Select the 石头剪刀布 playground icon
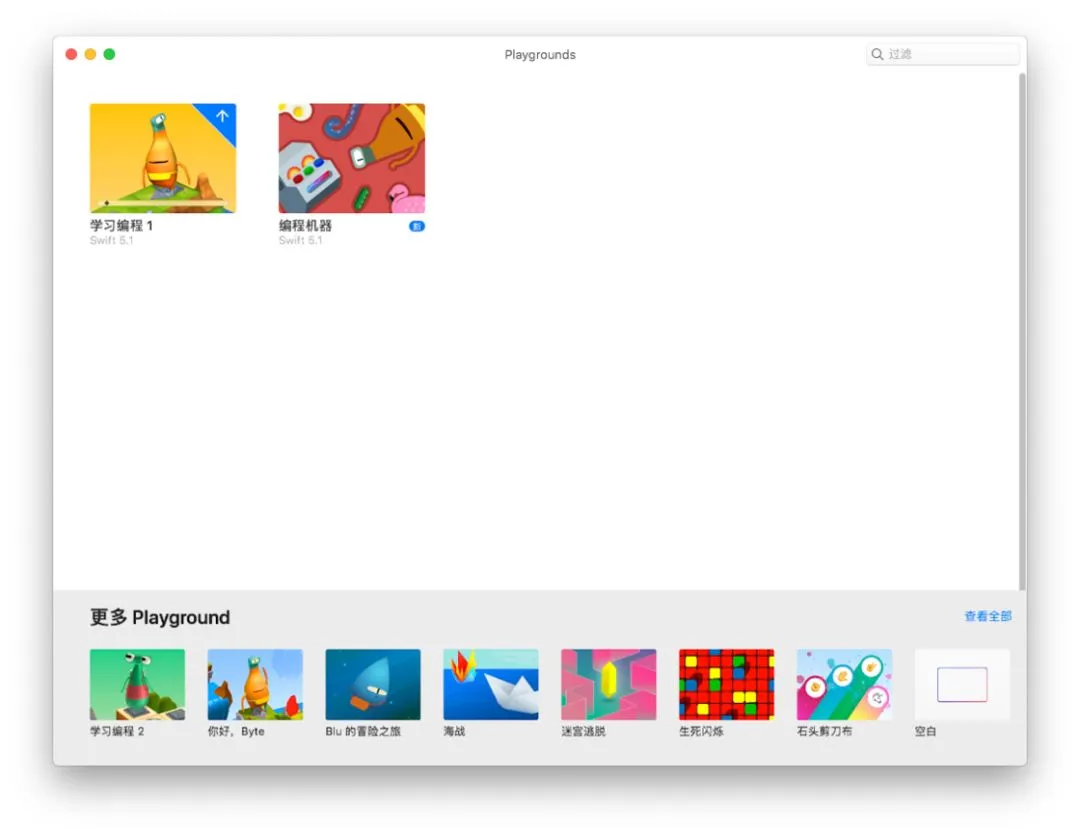The image size is (1080, 836). (x=844, y=684)
